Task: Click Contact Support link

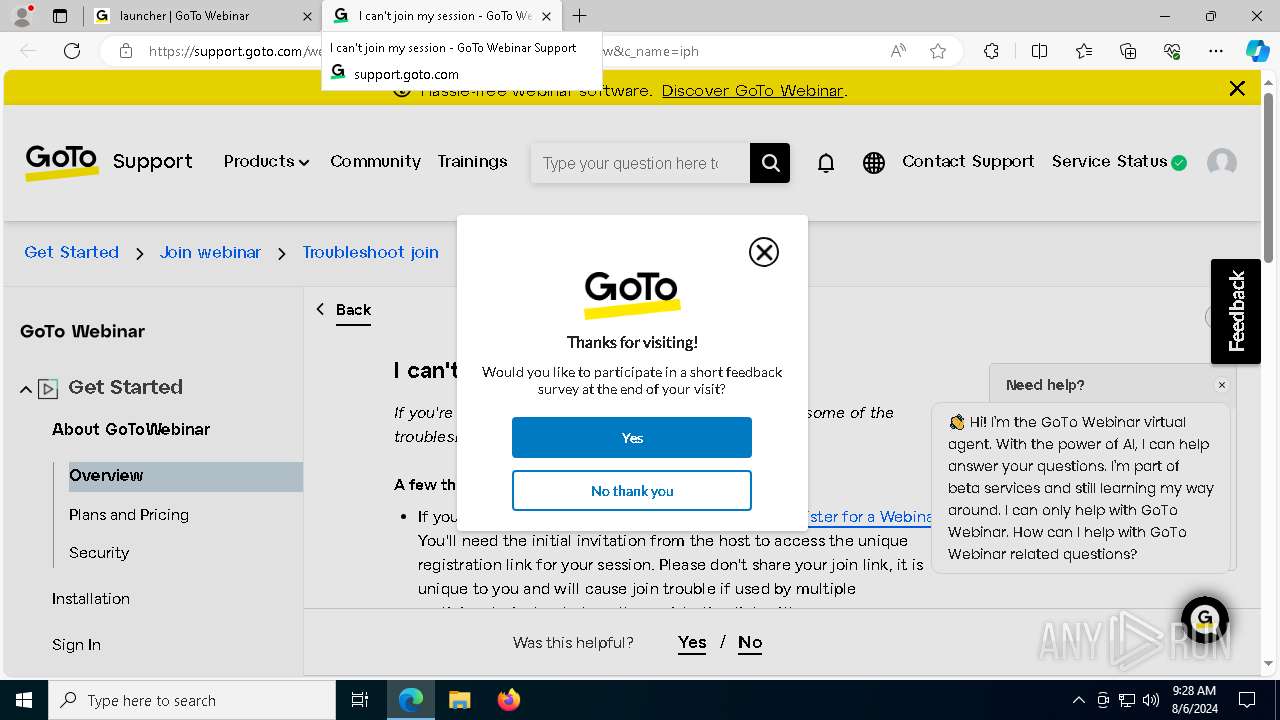Action: tap(968, 161)
